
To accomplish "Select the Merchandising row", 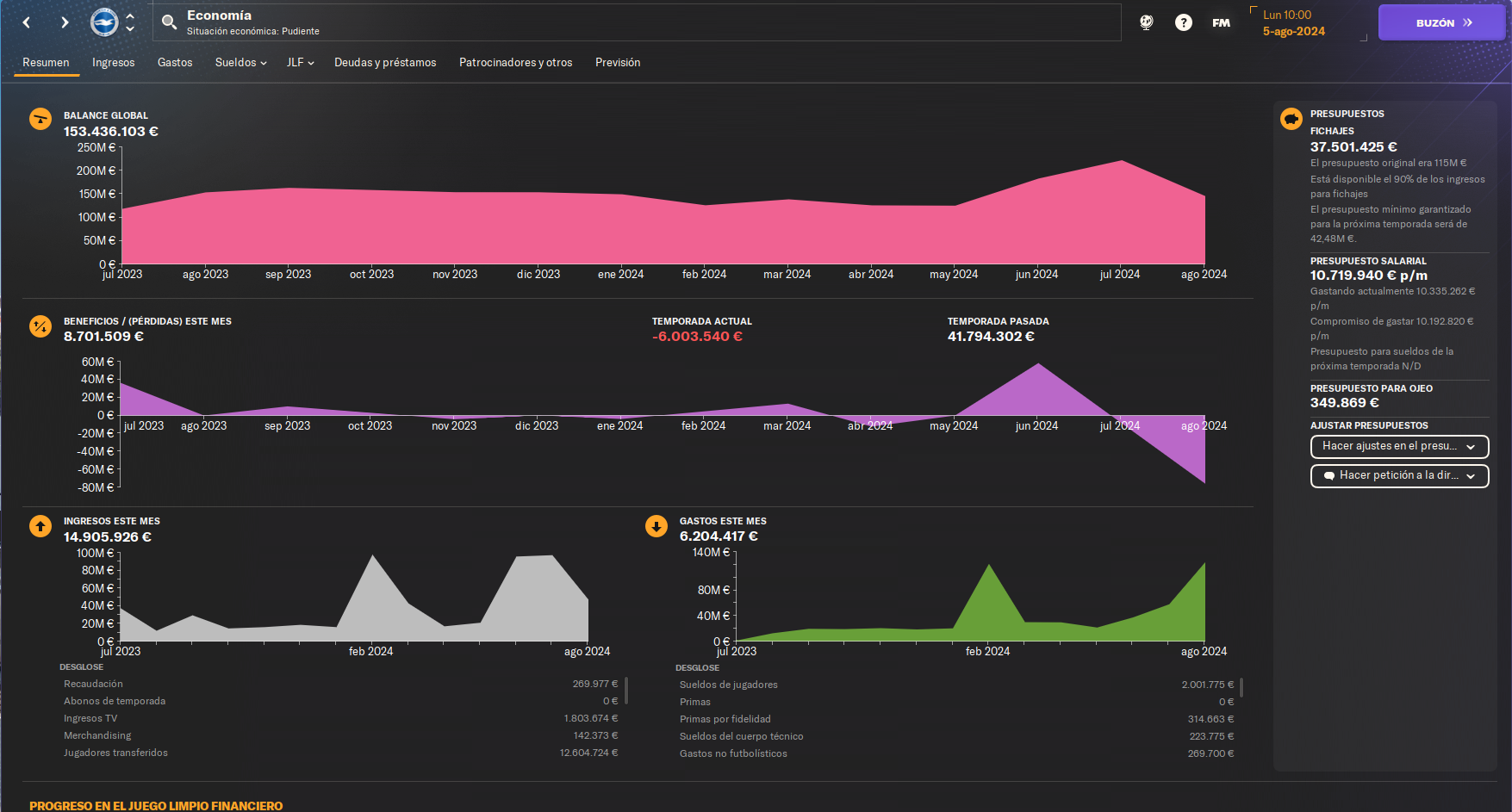I will [x=340, y=735].
